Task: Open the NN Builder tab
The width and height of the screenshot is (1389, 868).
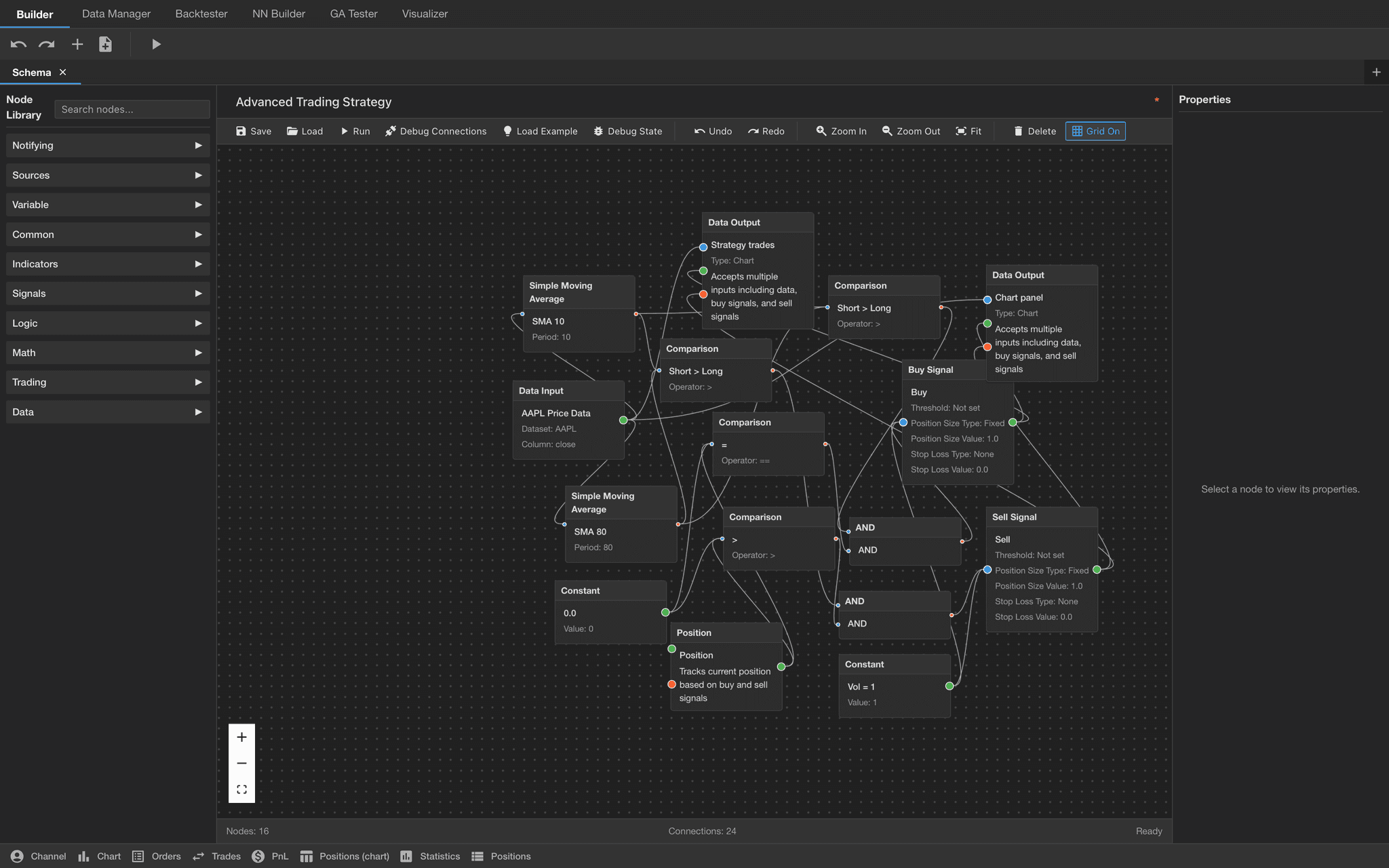Action: point(279,14)
